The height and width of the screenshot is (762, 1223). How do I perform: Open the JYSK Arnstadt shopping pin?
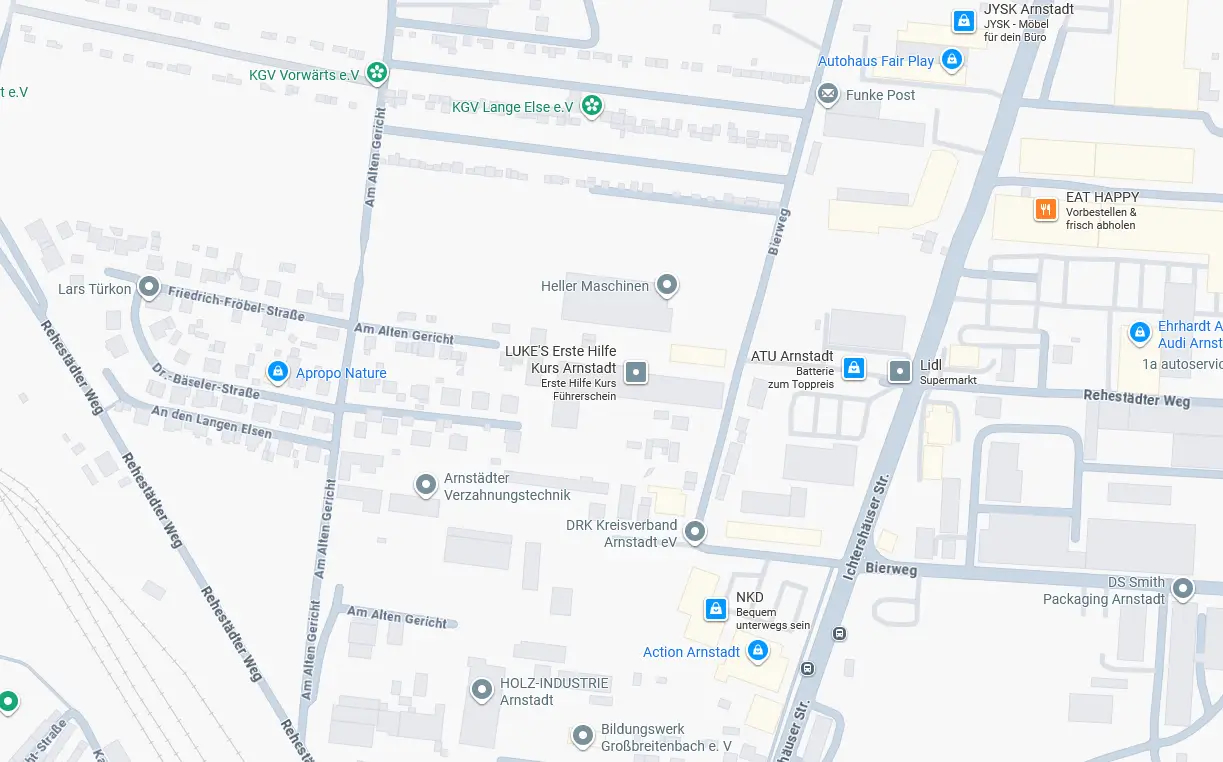[963, 20]
